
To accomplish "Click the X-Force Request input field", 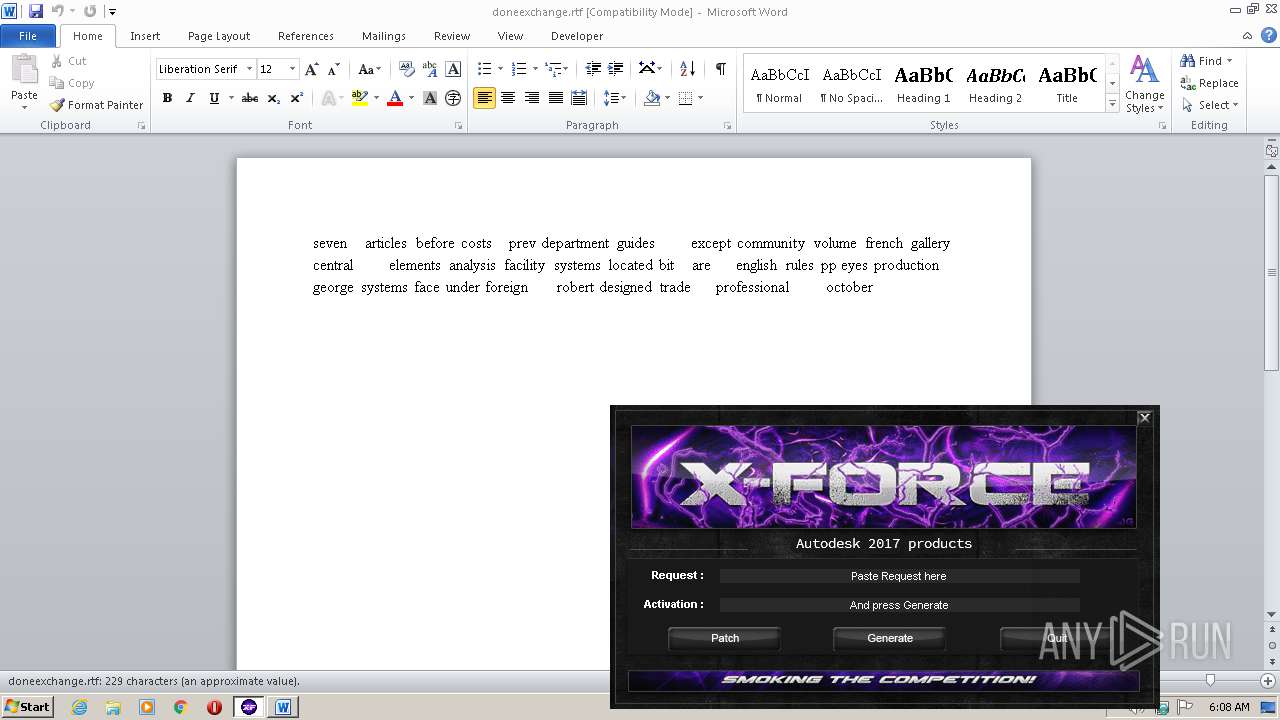I will [899, 576].
